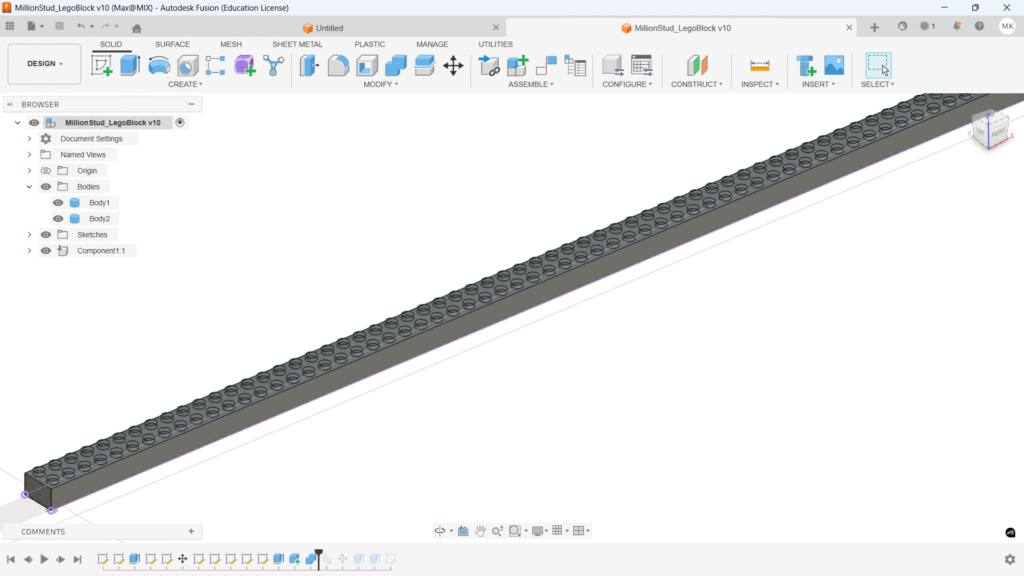
Task: Open the timeline settings gear
Action: point(1009,560)
